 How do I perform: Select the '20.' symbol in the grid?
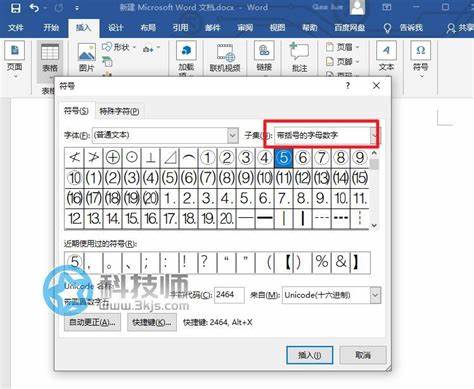(226, 219)
